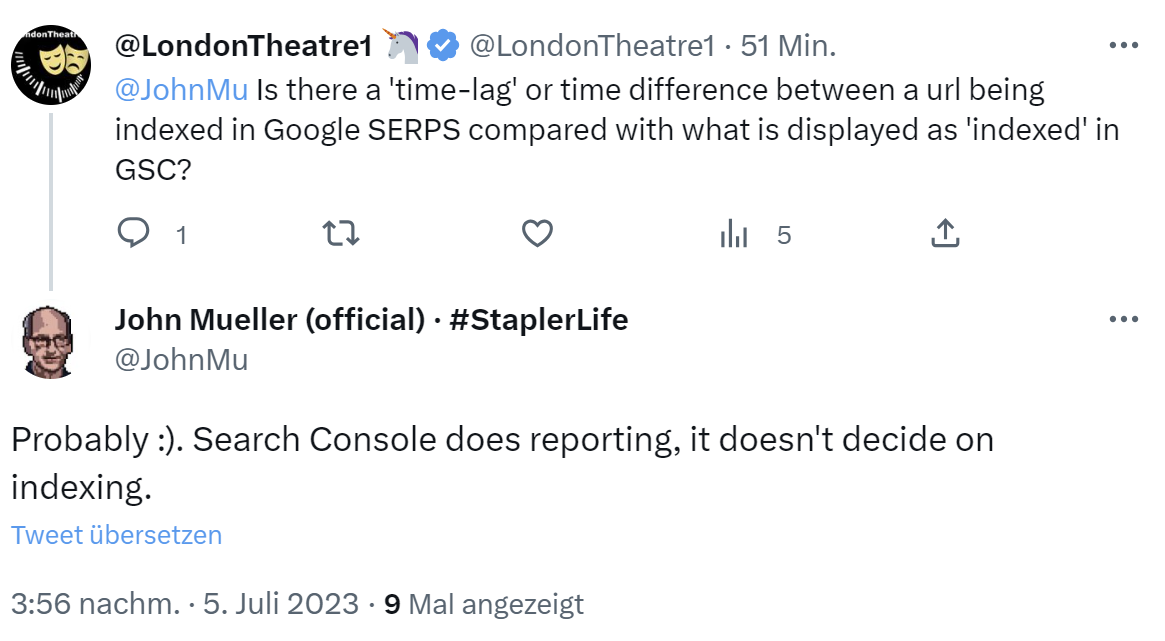This screenshot has height=641, width=1165.
Task: View analytics for the LondonTheatre1 tweet
Action: pyautogui.click(x=735, y=233)
